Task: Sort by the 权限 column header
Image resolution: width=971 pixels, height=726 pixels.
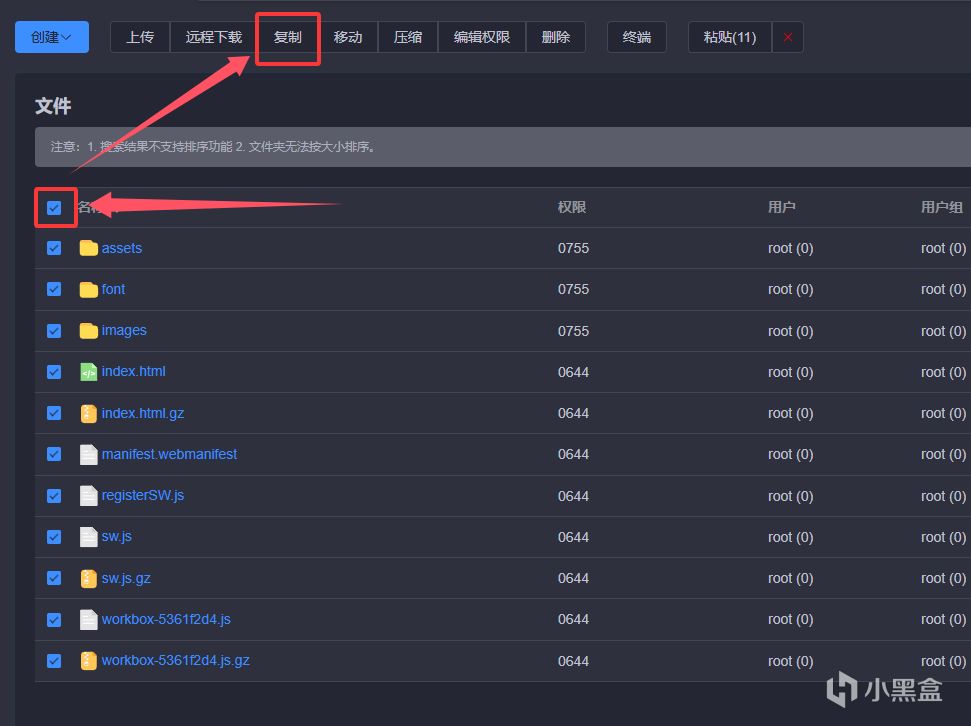Action: click(572, 208)
